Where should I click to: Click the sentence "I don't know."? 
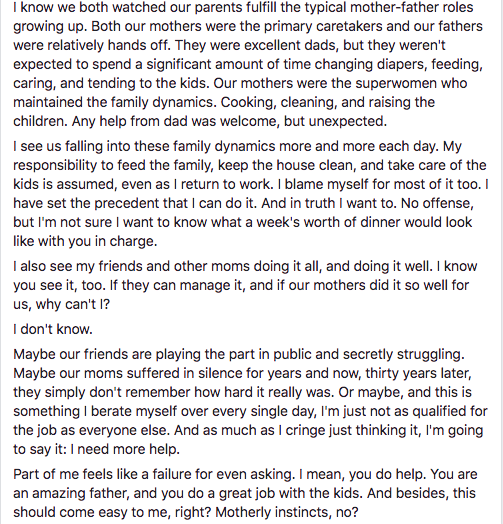[53, 329]
